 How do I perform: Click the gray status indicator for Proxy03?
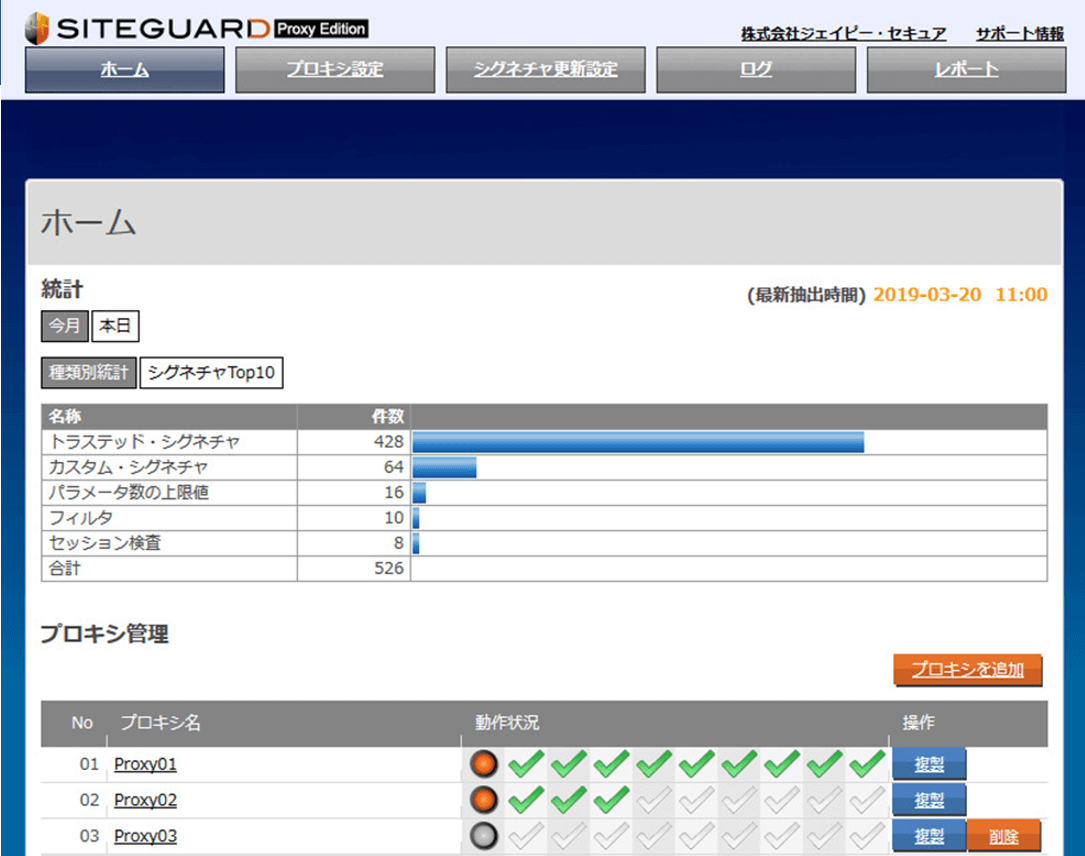484,835
